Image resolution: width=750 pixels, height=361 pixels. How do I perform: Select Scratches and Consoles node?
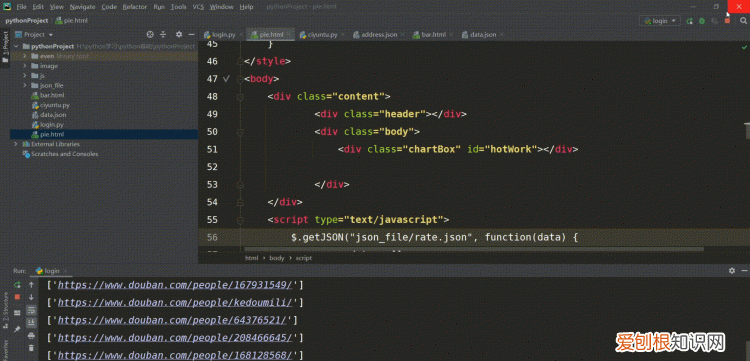point(60,154)
